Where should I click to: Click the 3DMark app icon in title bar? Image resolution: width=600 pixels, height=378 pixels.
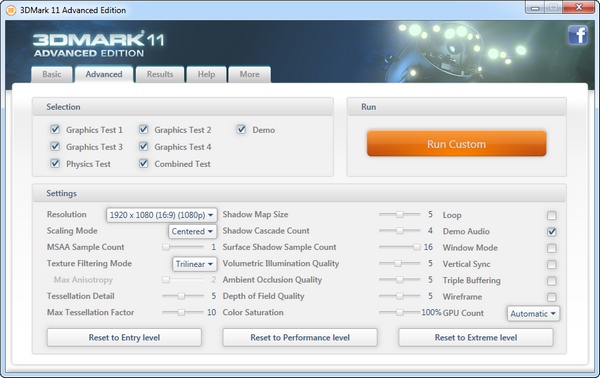click(11, 10)
